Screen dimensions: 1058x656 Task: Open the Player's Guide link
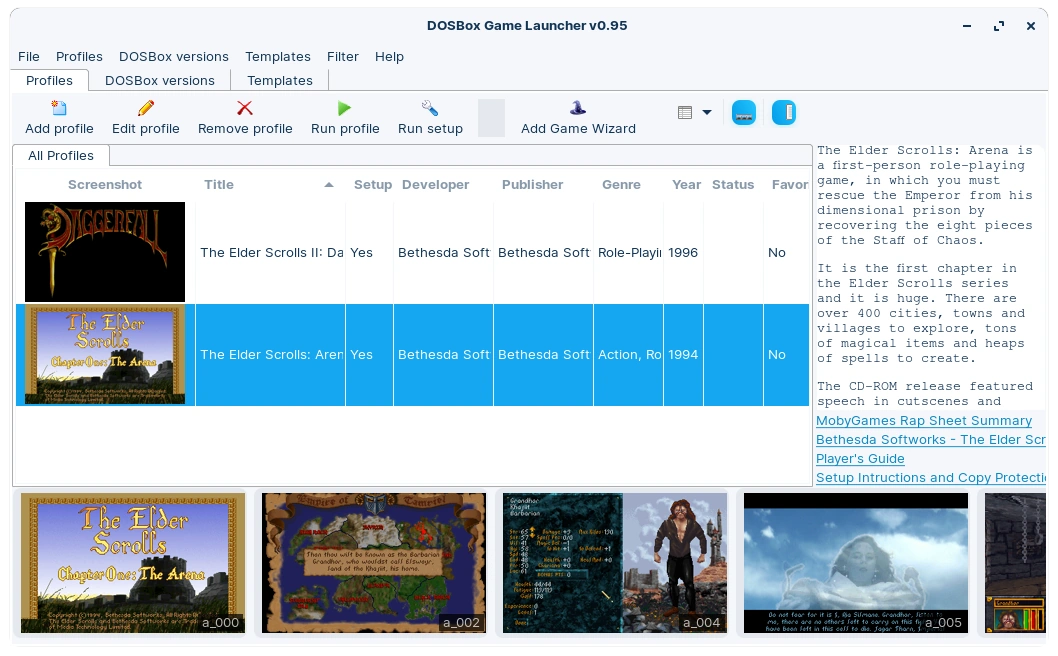coord(860,459)
